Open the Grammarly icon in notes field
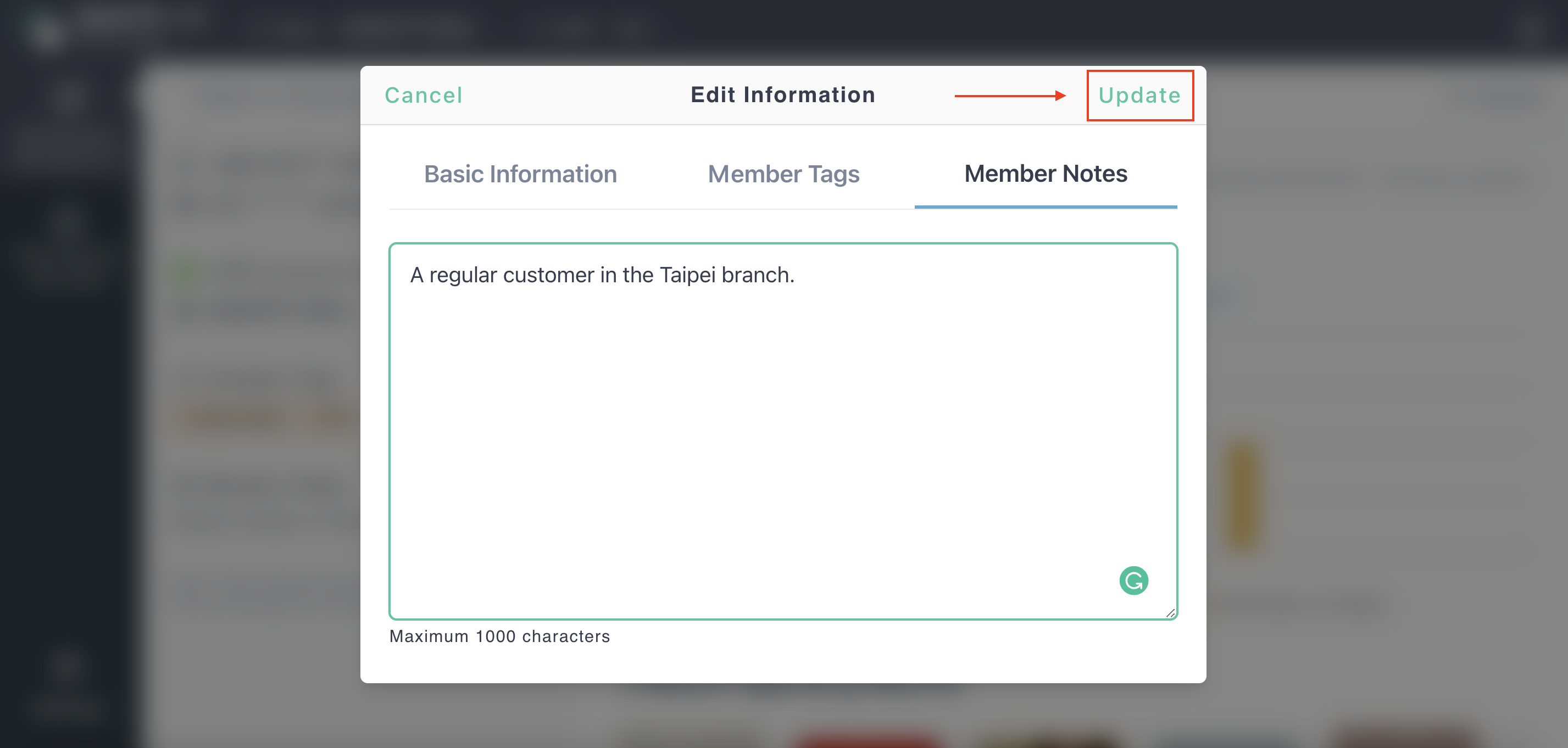Screen dimensions: 1568x748 click(x=1133, y=580)
